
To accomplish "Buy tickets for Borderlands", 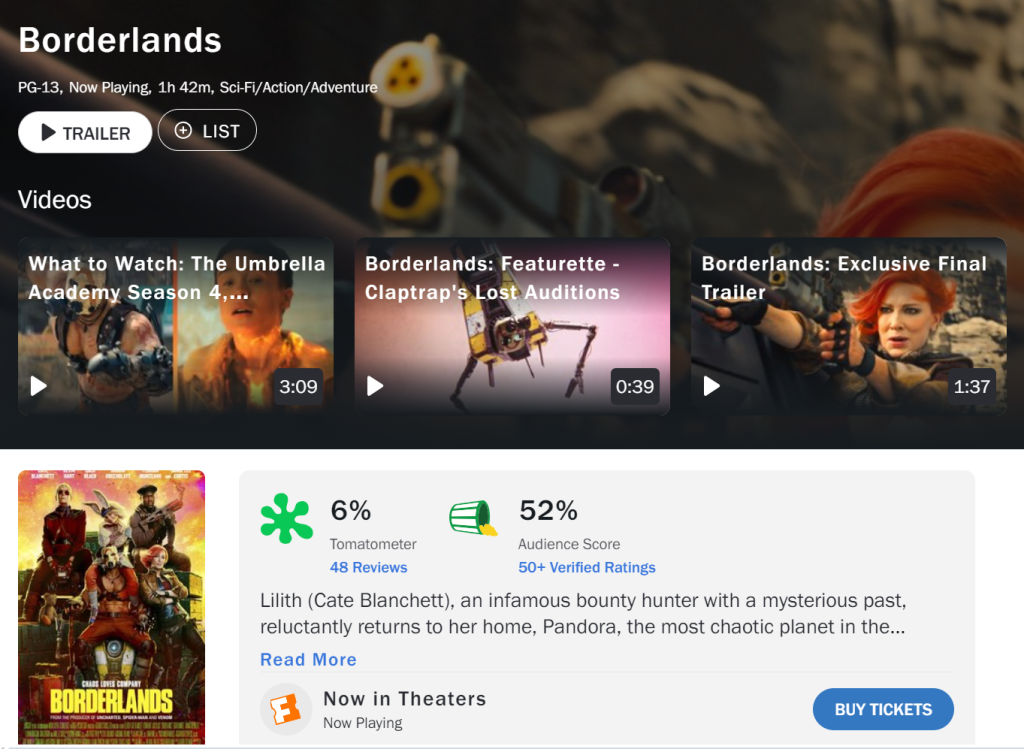I will (x=883, y=709).
